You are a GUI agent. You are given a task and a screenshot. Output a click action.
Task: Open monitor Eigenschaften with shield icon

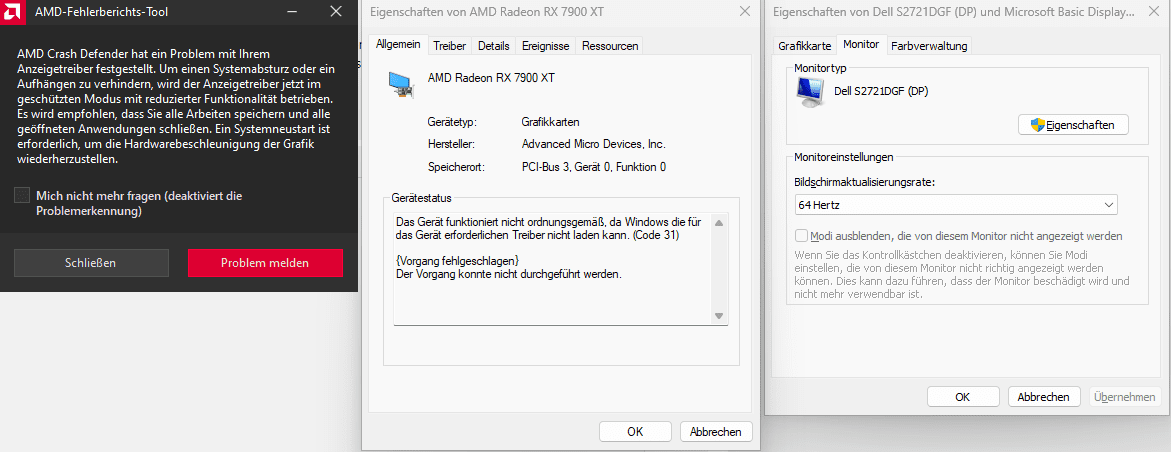1073,125
